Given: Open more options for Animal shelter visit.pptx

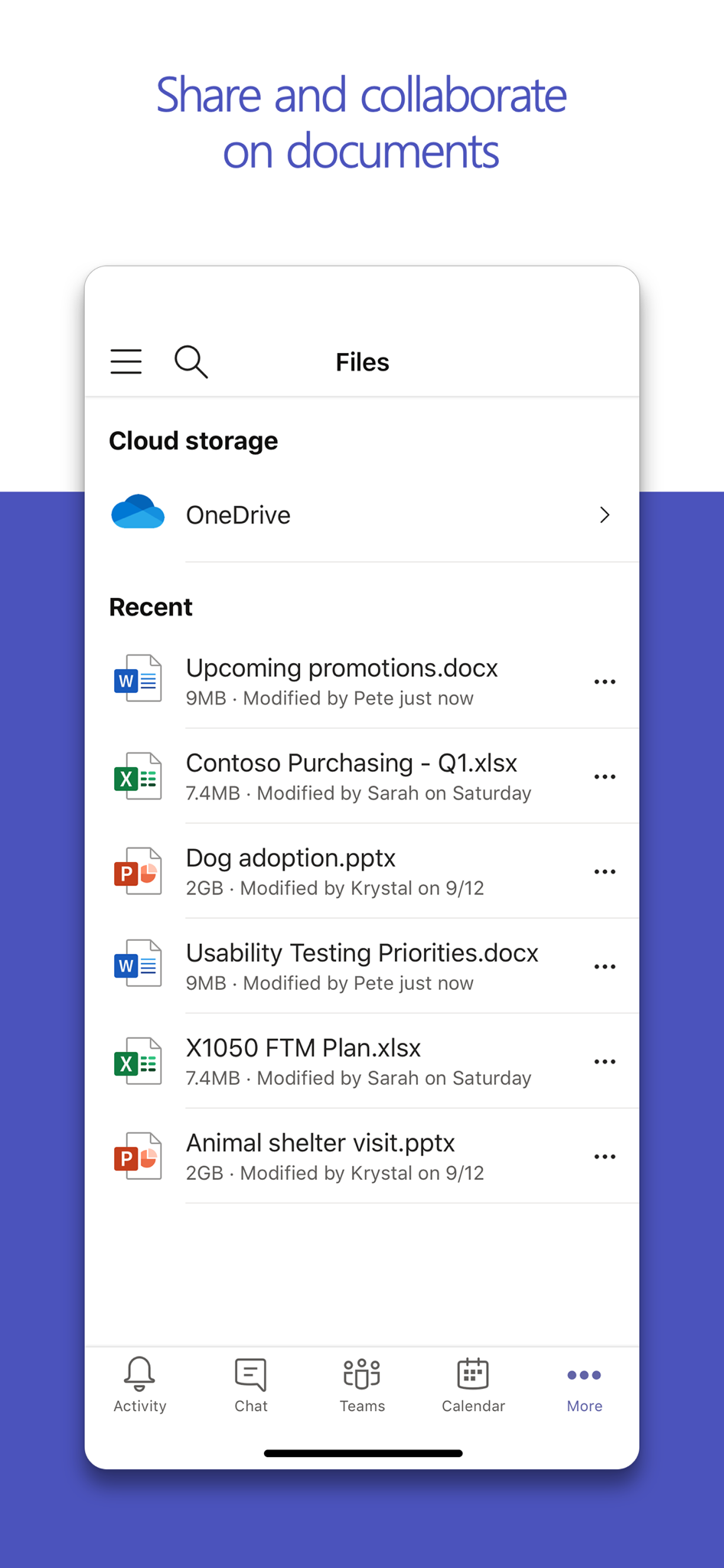Looking at the screenshot, I should click(605, 1156).
